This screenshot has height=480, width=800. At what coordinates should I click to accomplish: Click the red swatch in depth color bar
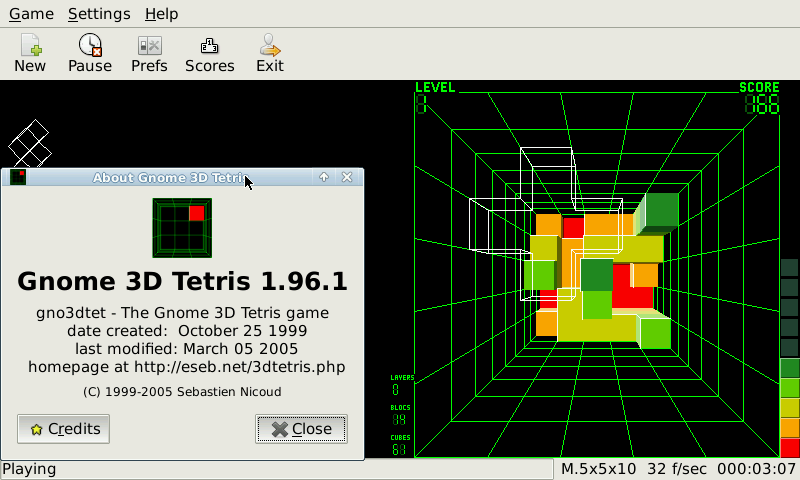pos(790,448)
